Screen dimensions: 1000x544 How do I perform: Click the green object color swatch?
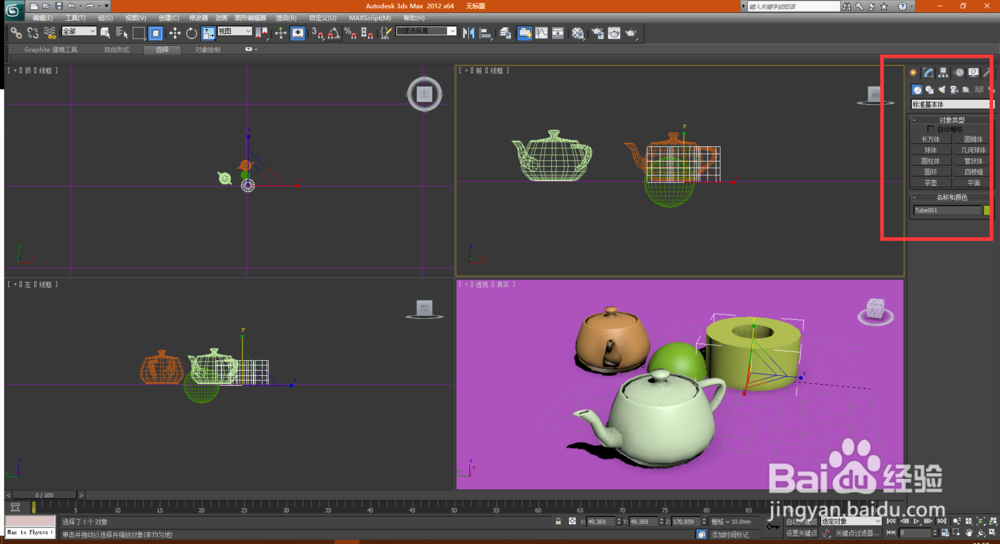point(986,210)
